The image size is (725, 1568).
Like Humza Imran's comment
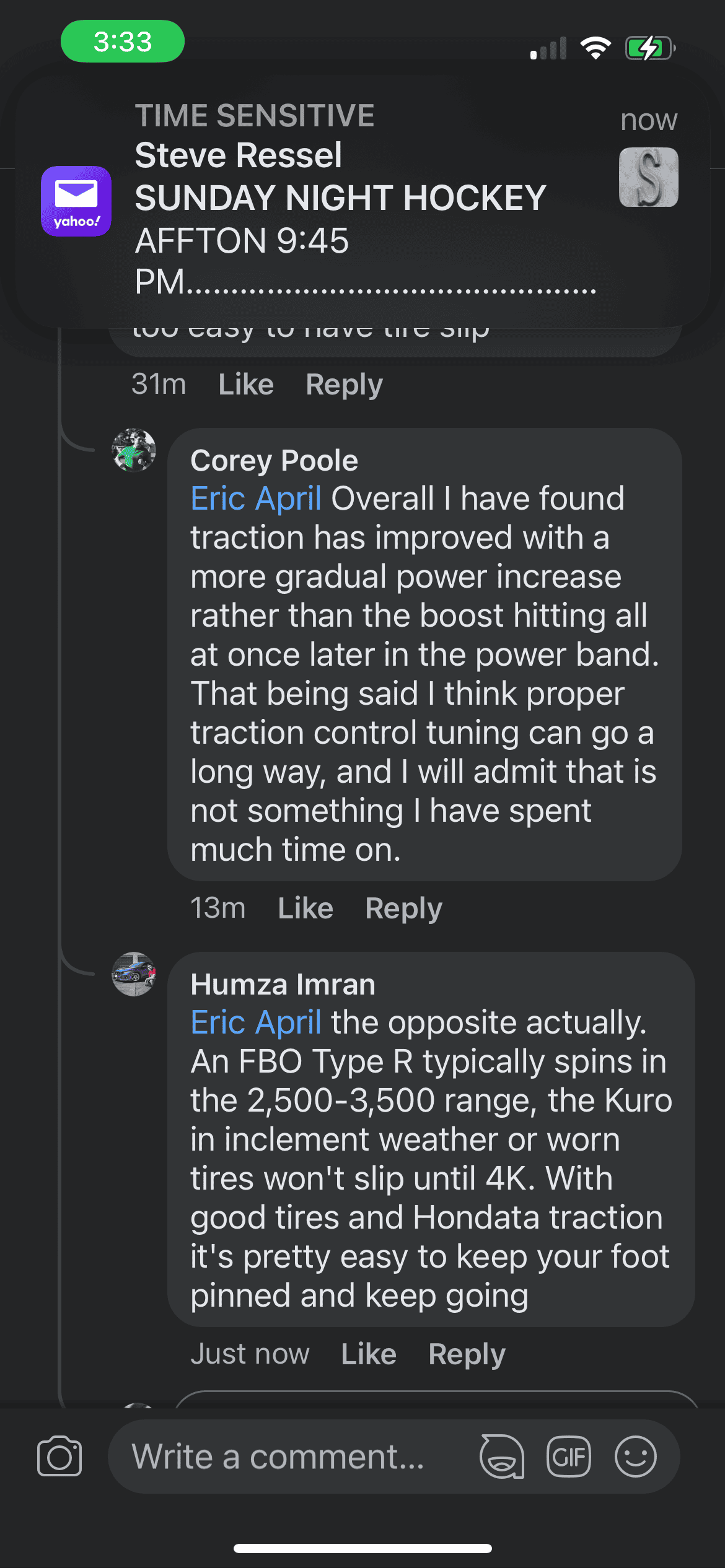point(369,1354)
